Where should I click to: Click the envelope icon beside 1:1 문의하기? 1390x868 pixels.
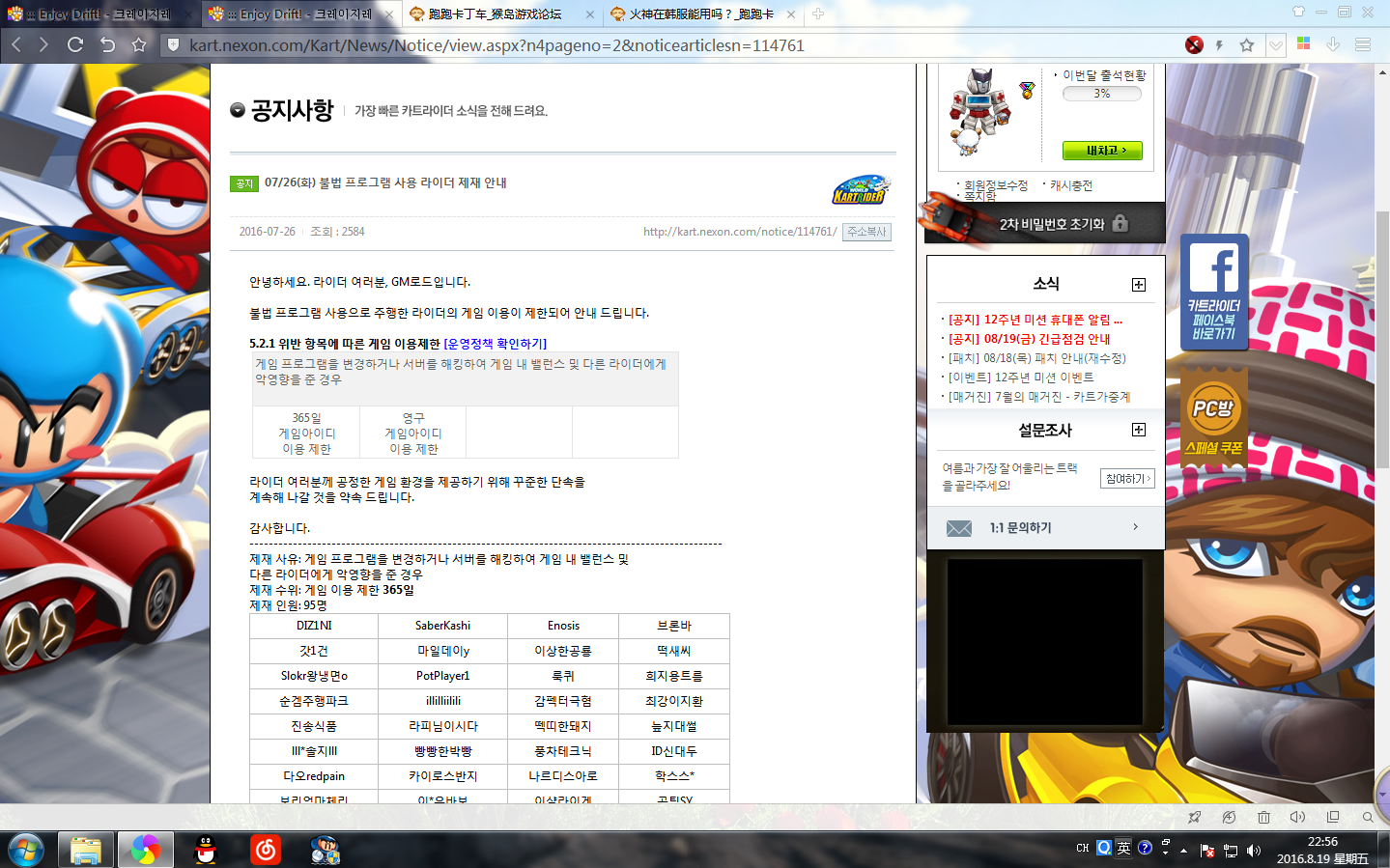click(x=959, y=528)
